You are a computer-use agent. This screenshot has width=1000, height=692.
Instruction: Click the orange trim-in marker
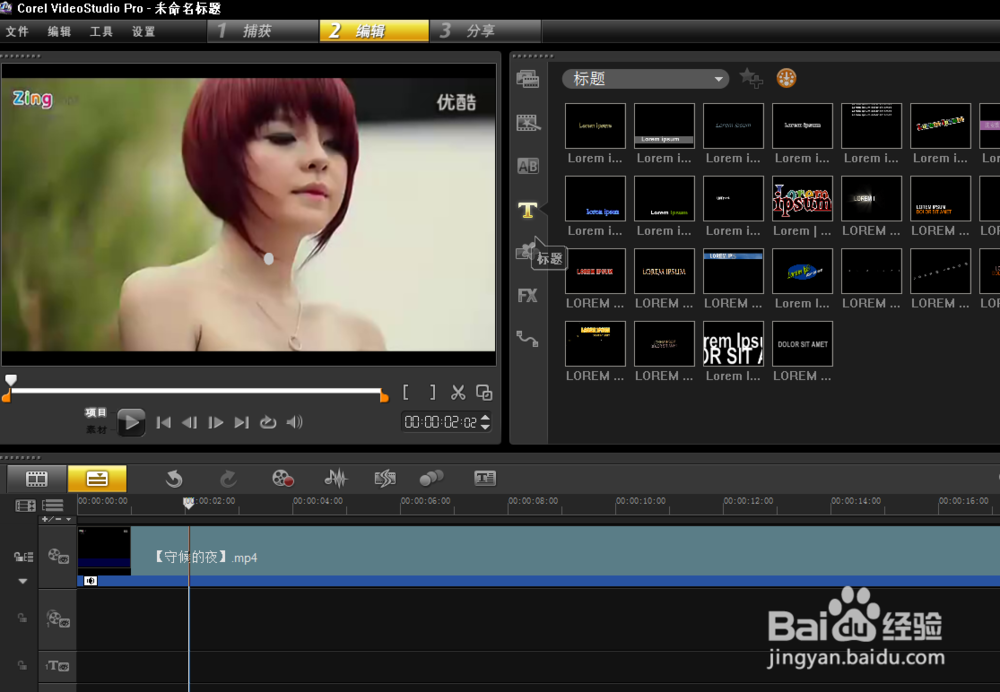(x=6, y=397)
